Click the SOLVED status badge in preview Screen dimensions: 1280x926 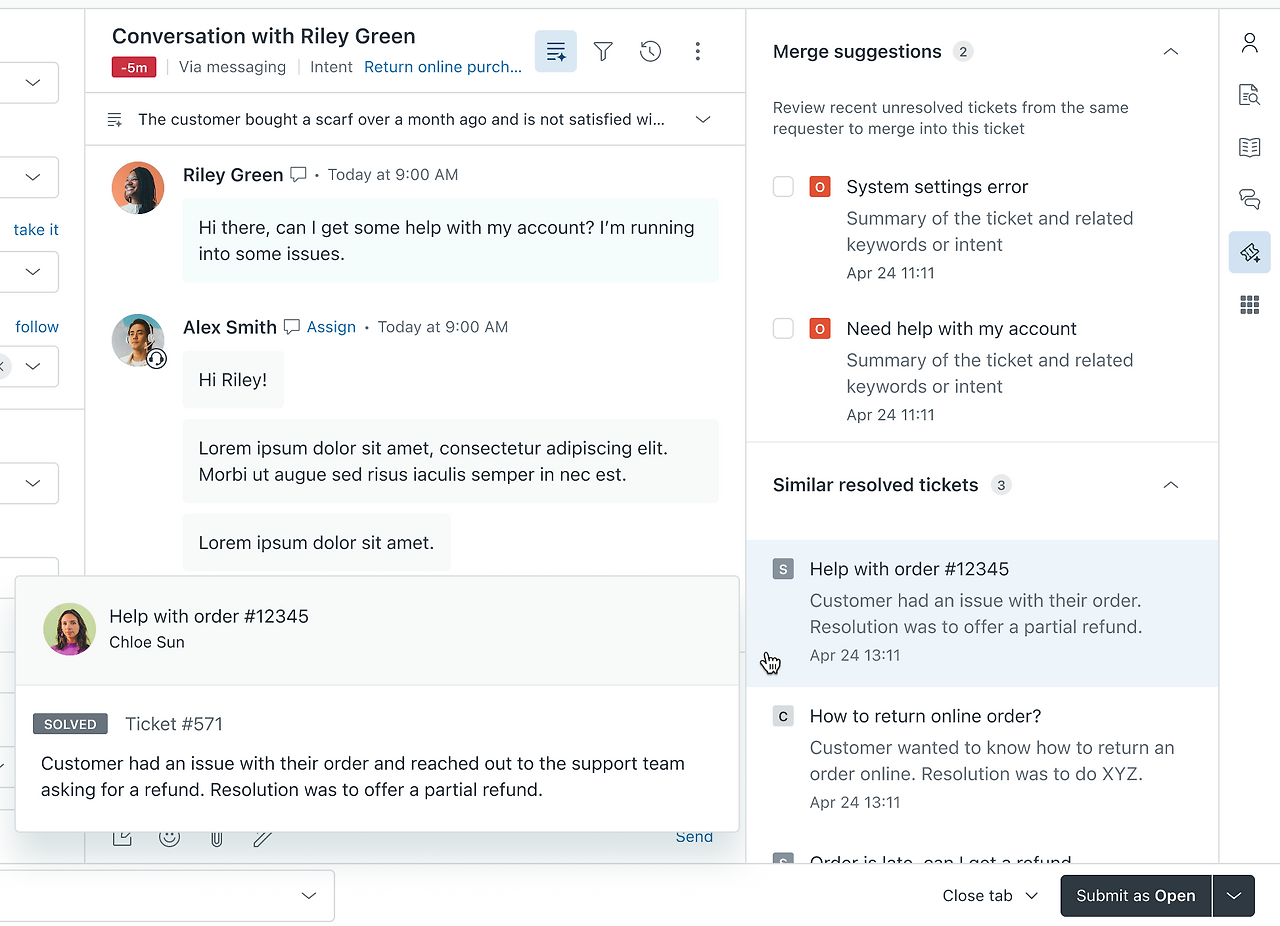click(70, 724)
